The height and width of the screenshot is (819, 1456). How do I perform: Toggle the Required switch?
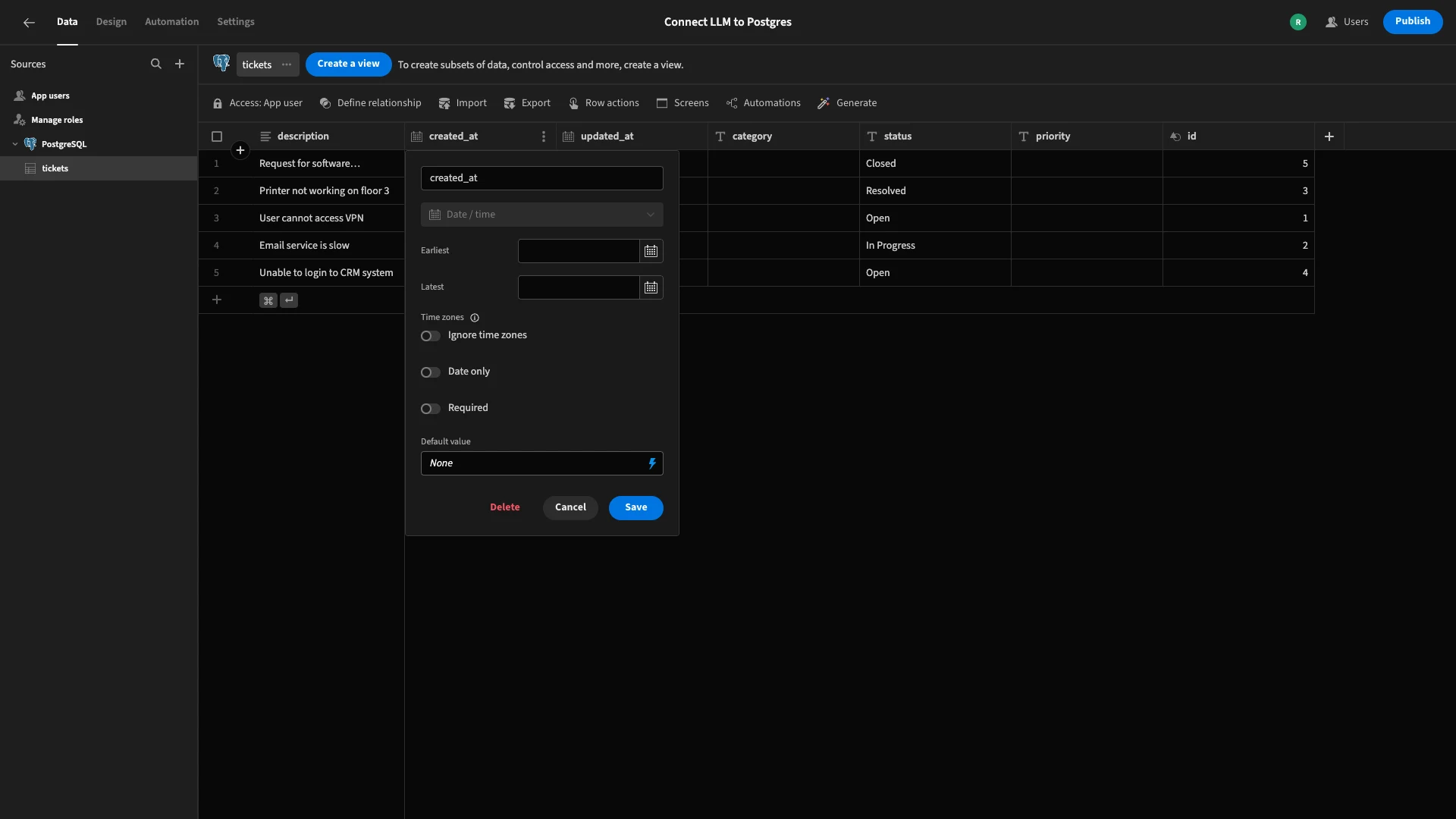pos(431,409)
